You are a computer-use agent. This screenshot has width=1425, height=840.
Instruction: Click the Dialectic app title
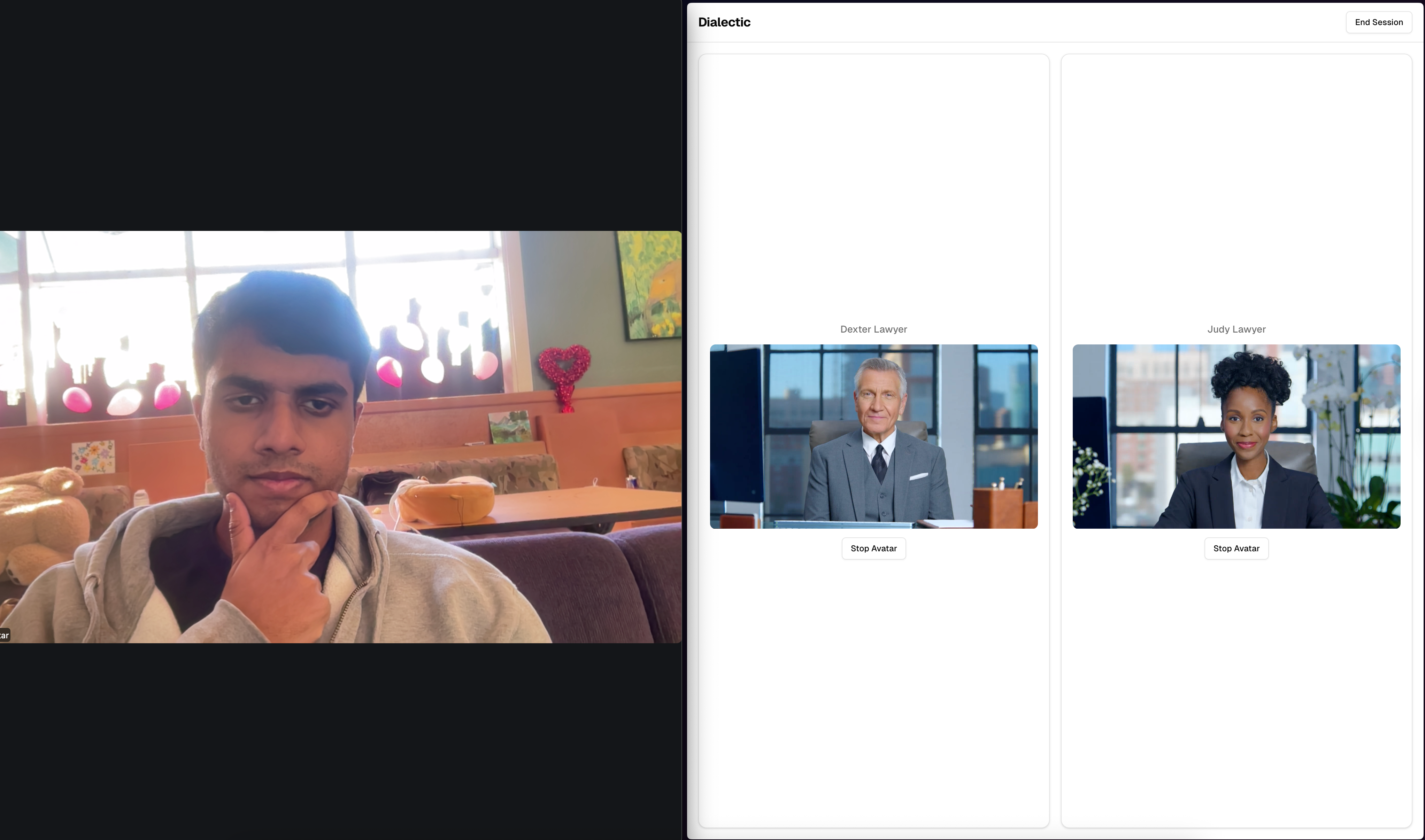click(724, 22)
